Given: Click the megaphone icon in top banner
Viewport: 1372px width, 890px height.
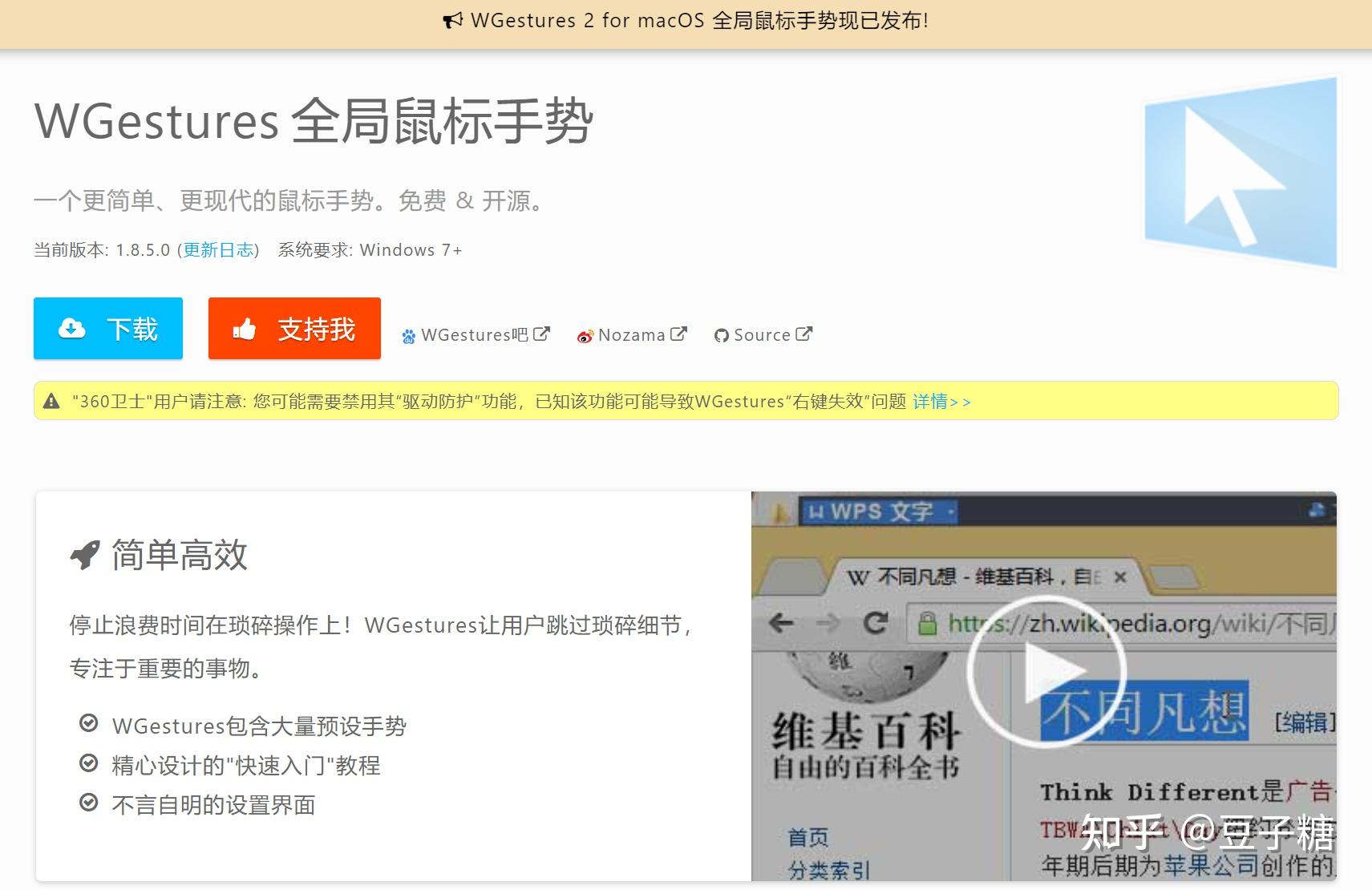Looking at the screenshot, I should click(x=451, y=20).
